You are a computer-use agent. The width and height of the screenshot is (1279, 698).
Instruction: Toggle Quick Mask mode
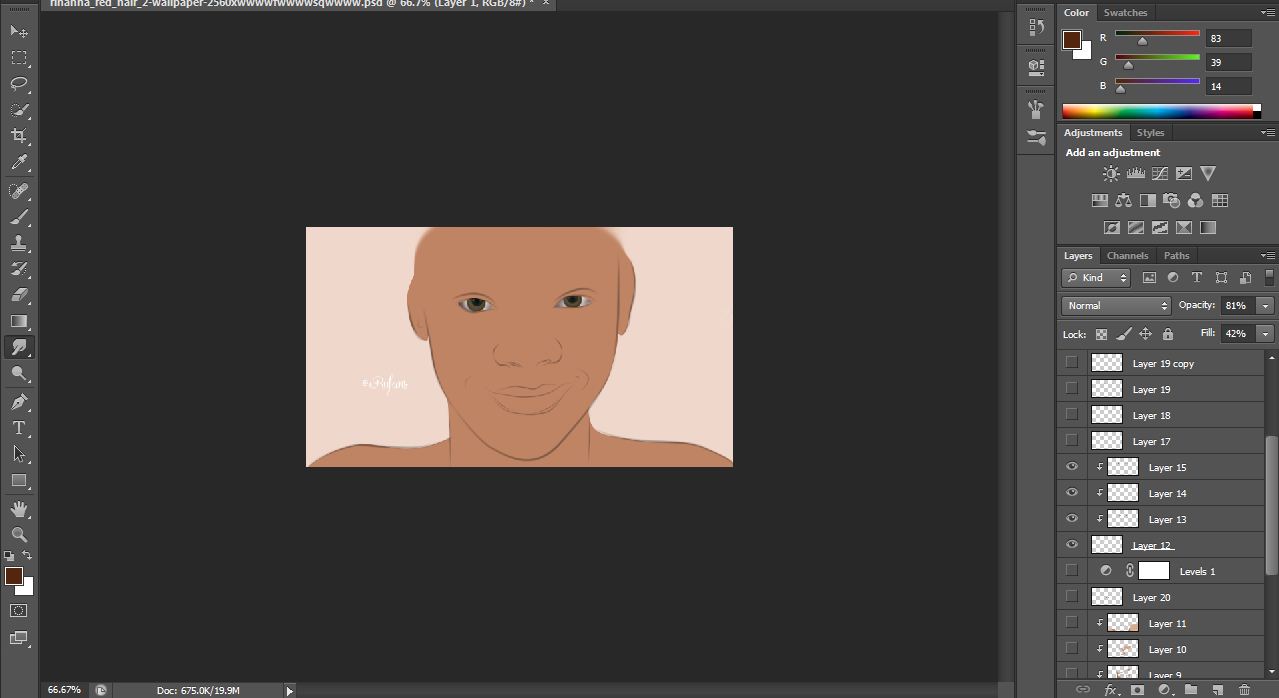coord(19,611)
